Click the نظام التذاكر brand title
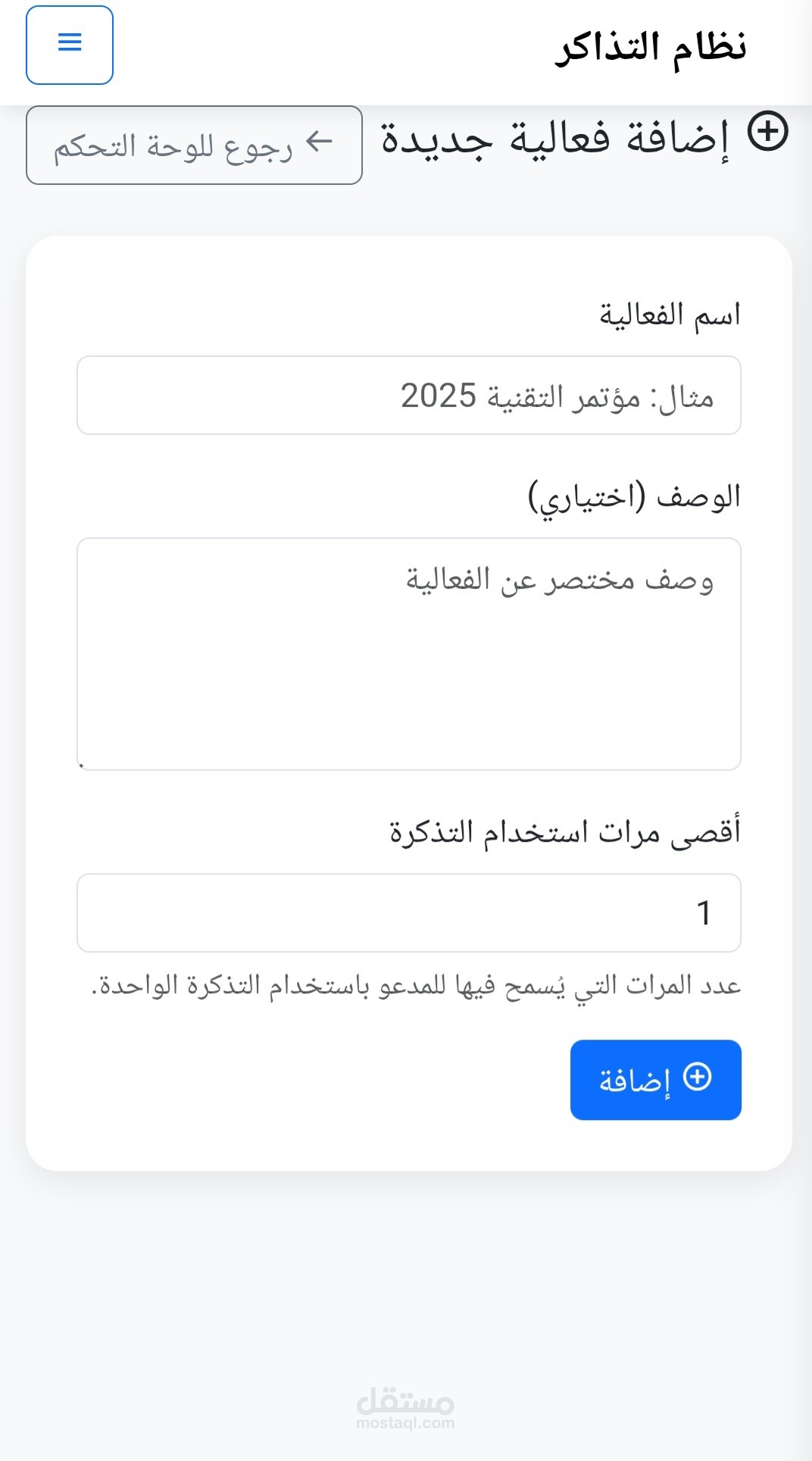812x1461 pixels. pos(651,47)
